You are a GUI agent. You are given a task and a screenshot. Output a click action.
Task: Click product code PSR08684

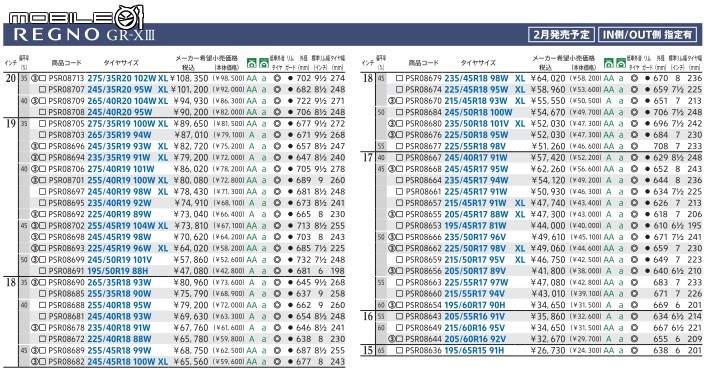point(423,112)
